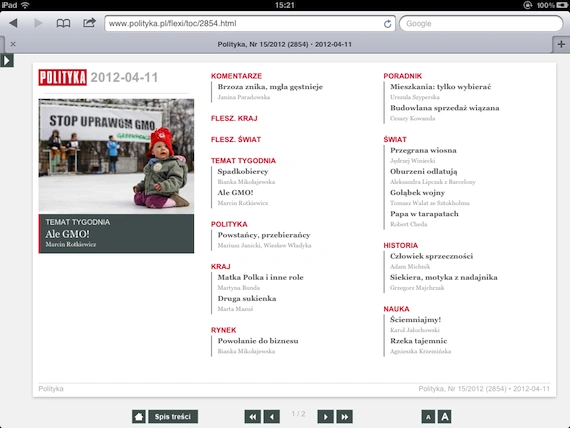Click author name Janina Paradowska

coord(244,97)
